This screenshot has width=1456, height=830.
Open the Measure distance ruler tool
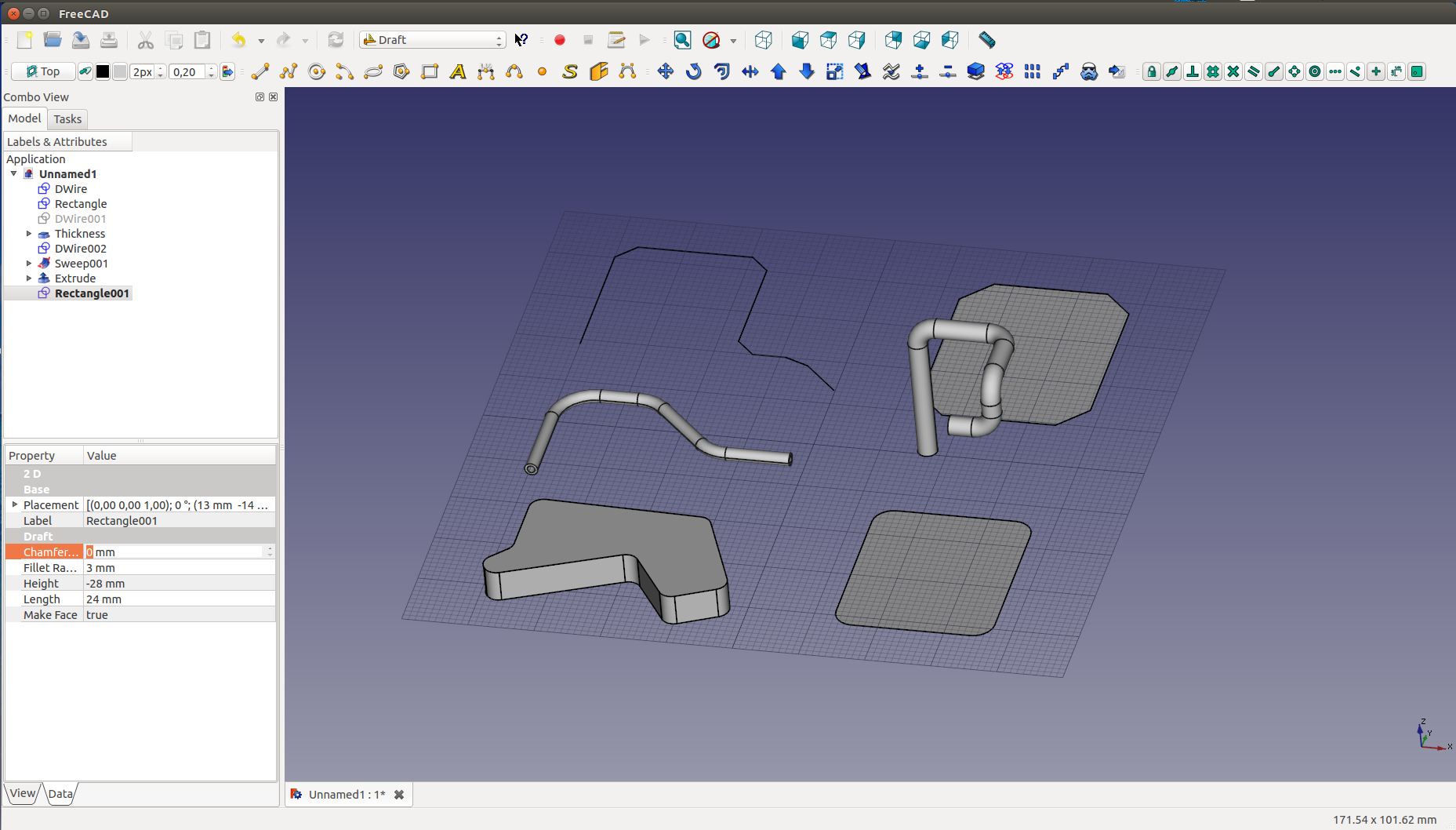pos(986,40)
